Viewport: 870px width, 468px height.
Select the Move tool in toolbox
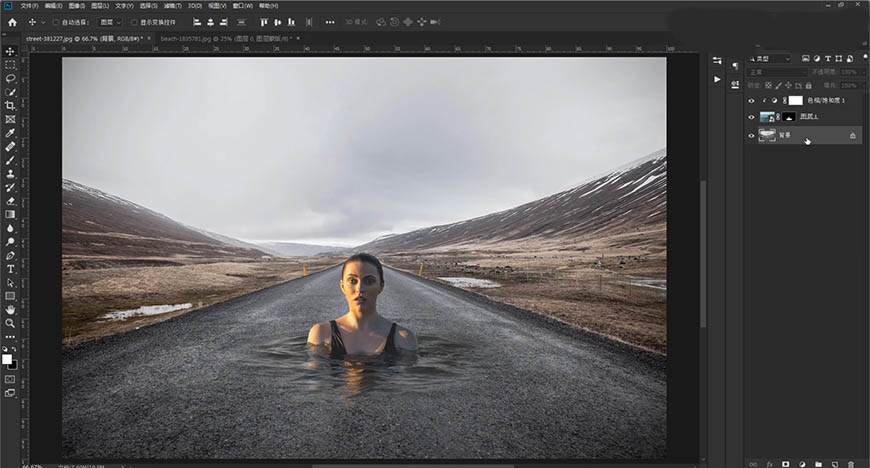point(10,51)
